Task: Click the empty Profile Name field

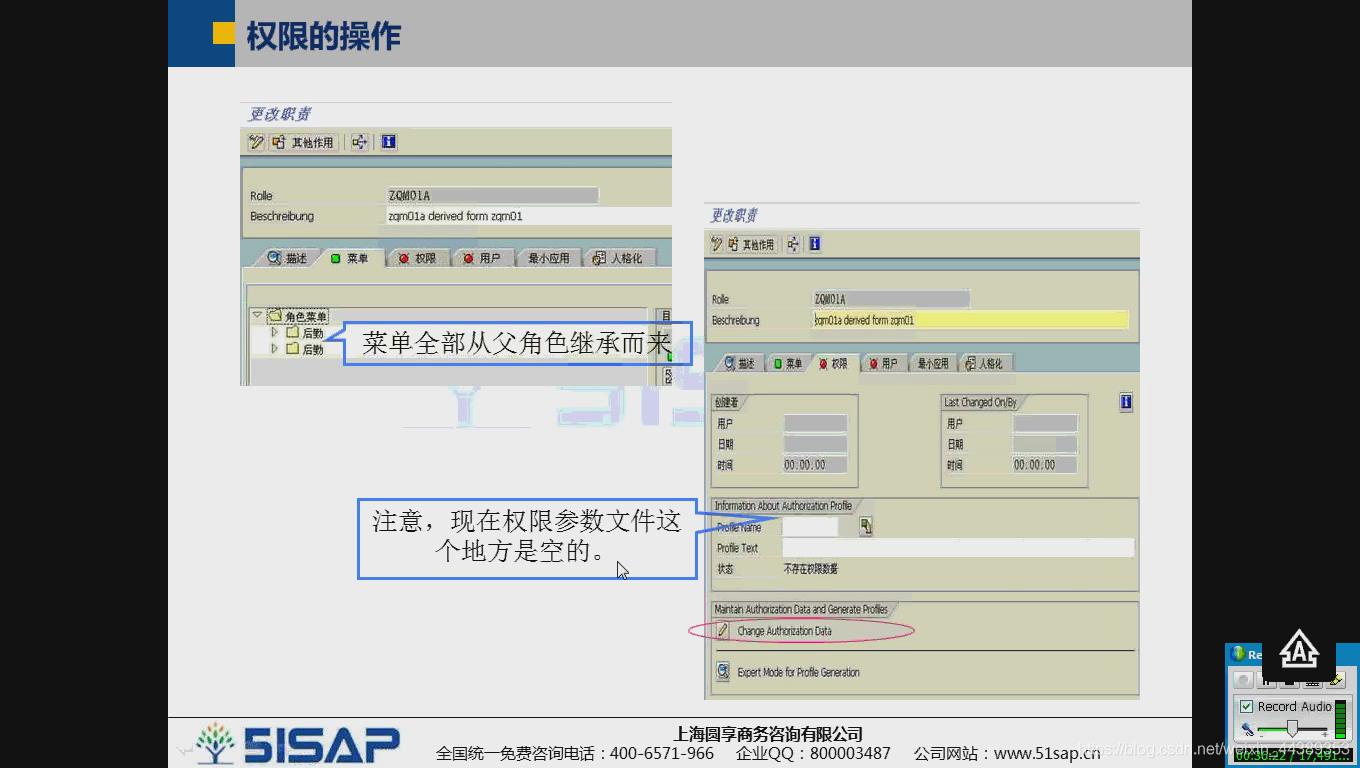Action: point(811,527)
